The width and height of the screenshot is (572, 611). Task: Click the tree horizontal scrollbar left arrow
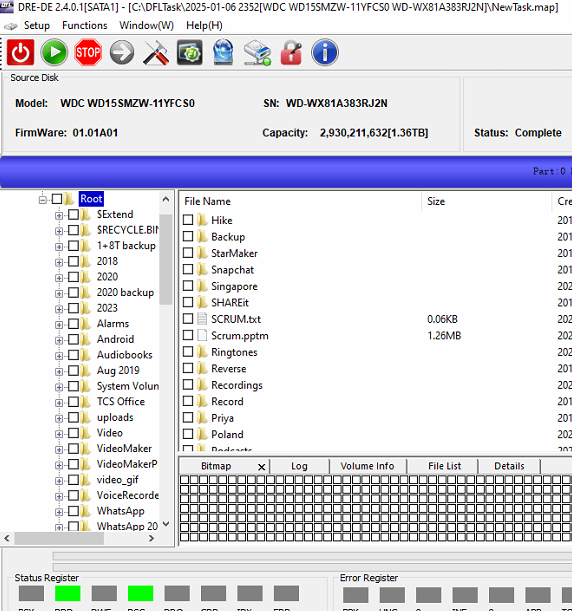point(7,539)
